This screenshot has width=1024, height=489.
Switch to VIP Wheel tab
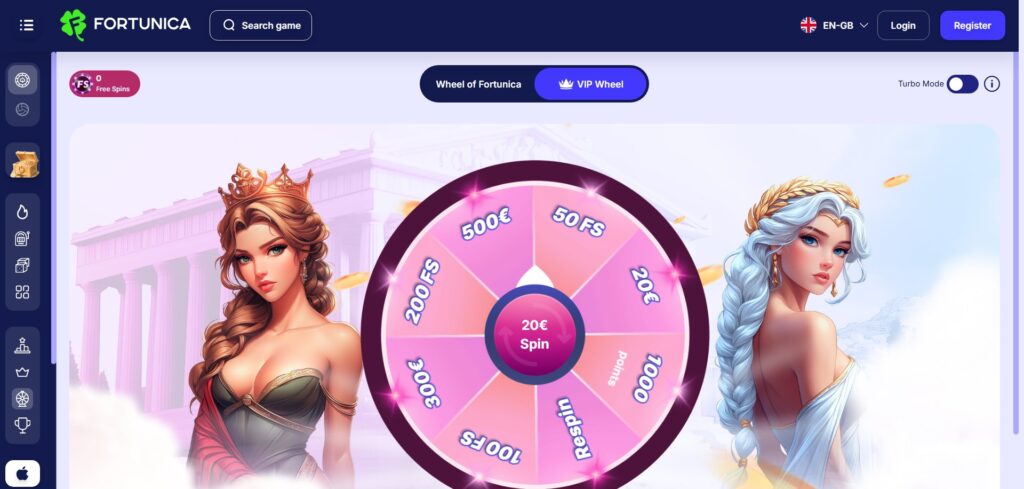click(590, 84)
